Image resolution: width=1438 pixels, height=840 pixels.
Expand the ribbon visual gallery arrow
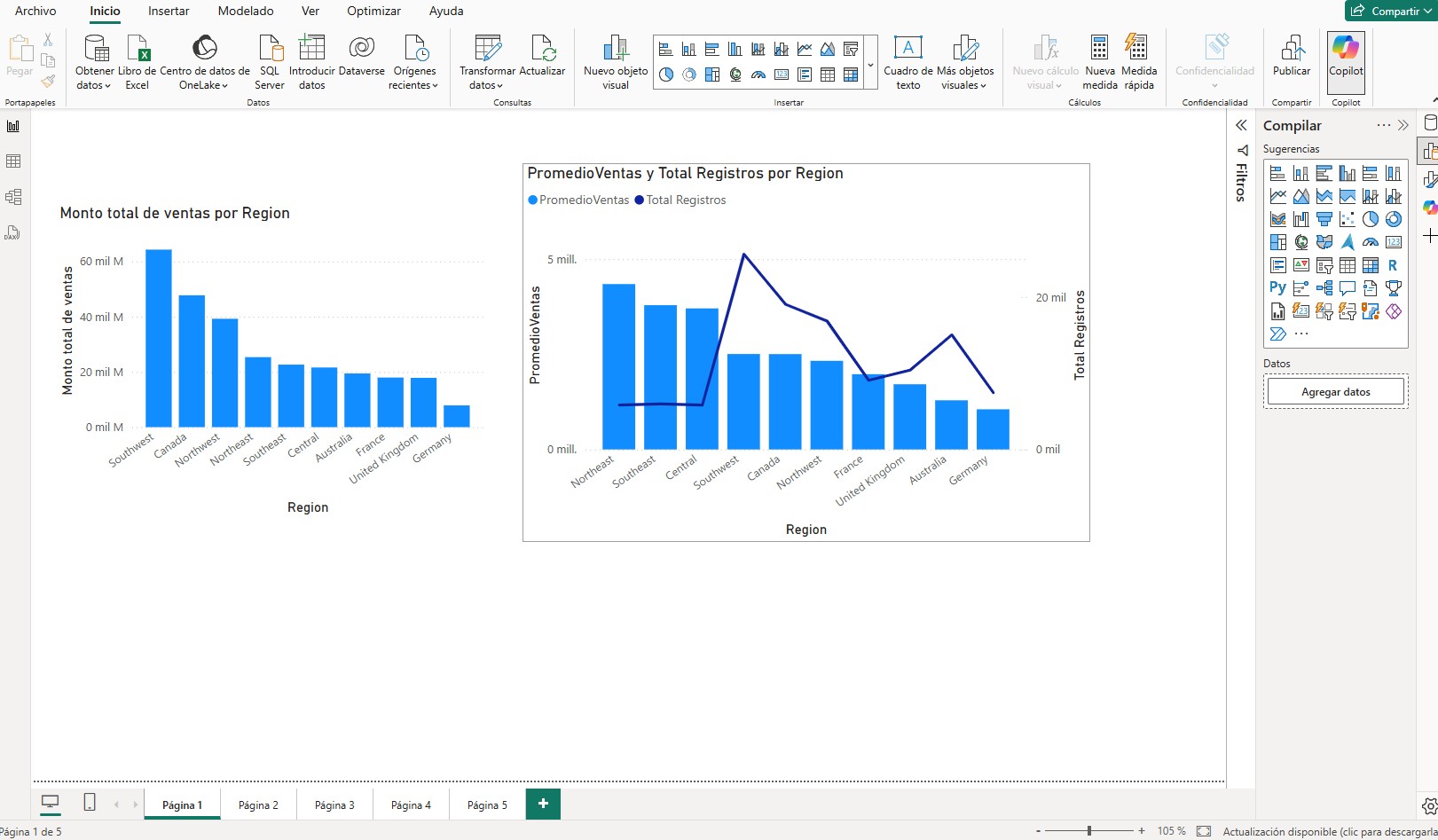tap(871, 65)
